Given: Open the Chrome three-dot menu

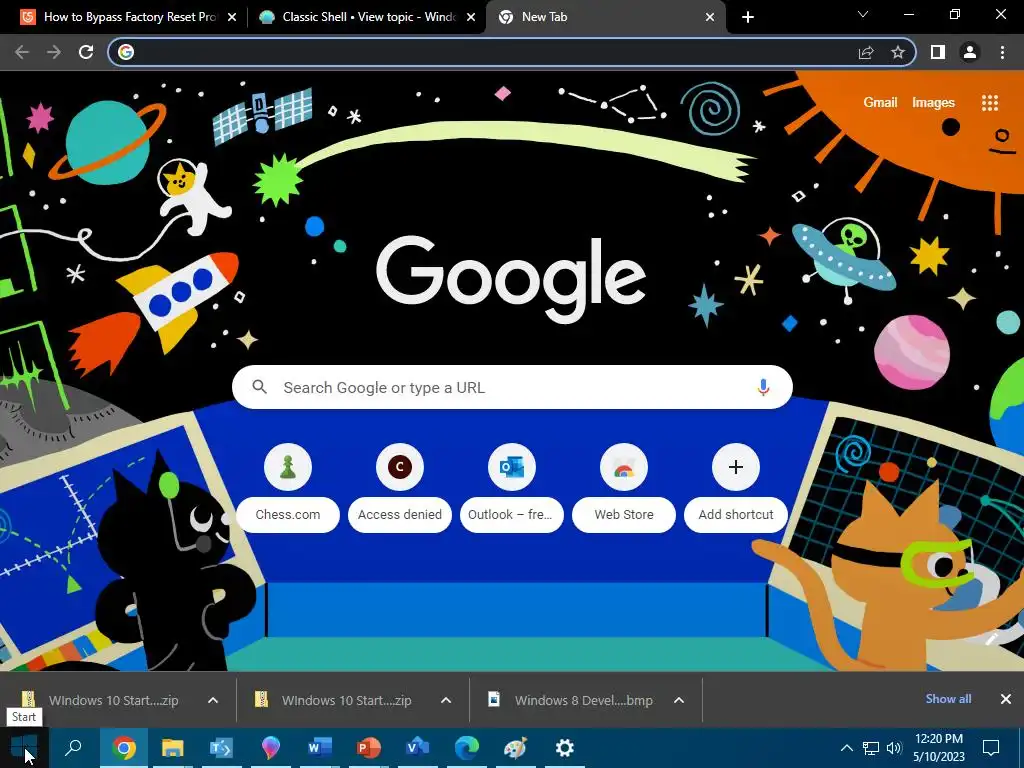Looking at the screenshot, I should pyautogui.click(x=1002, y=52).
